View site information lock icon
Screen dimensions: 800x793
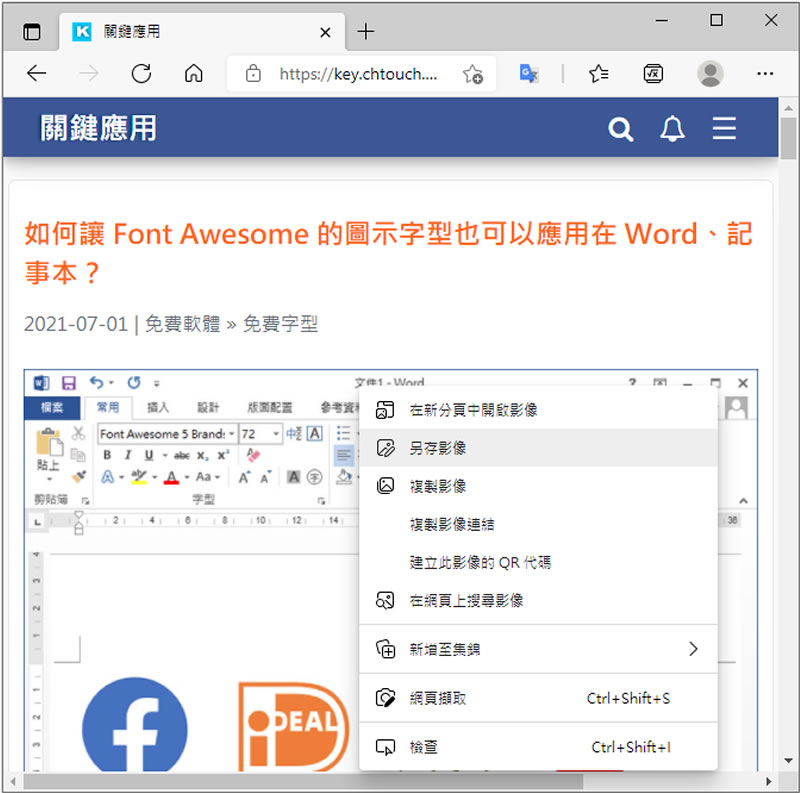coord(253,73)
